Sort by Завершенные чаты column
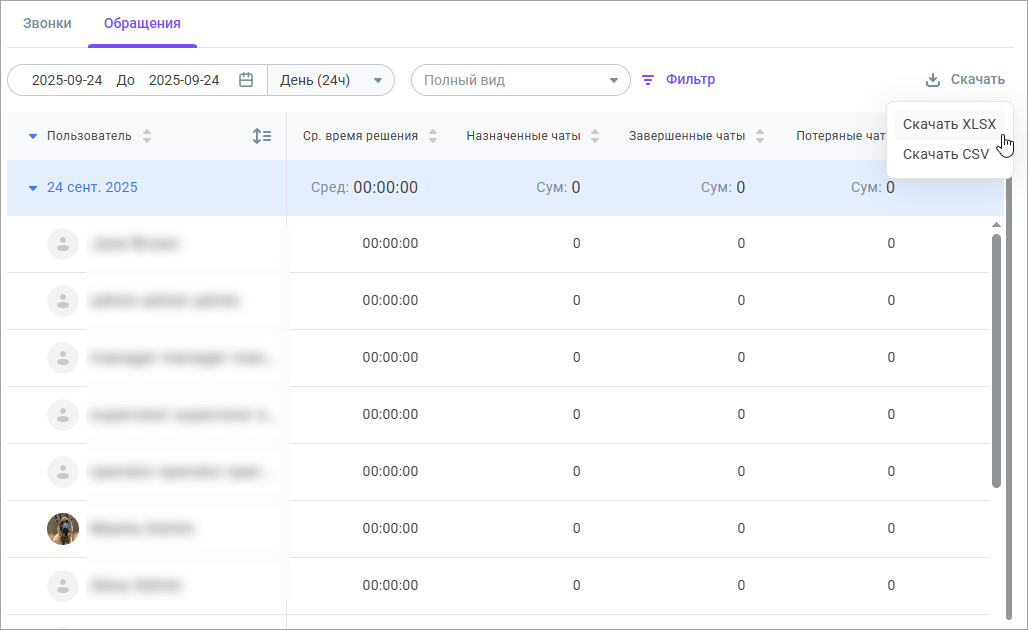1028x630 pixels. click(760, 136)
